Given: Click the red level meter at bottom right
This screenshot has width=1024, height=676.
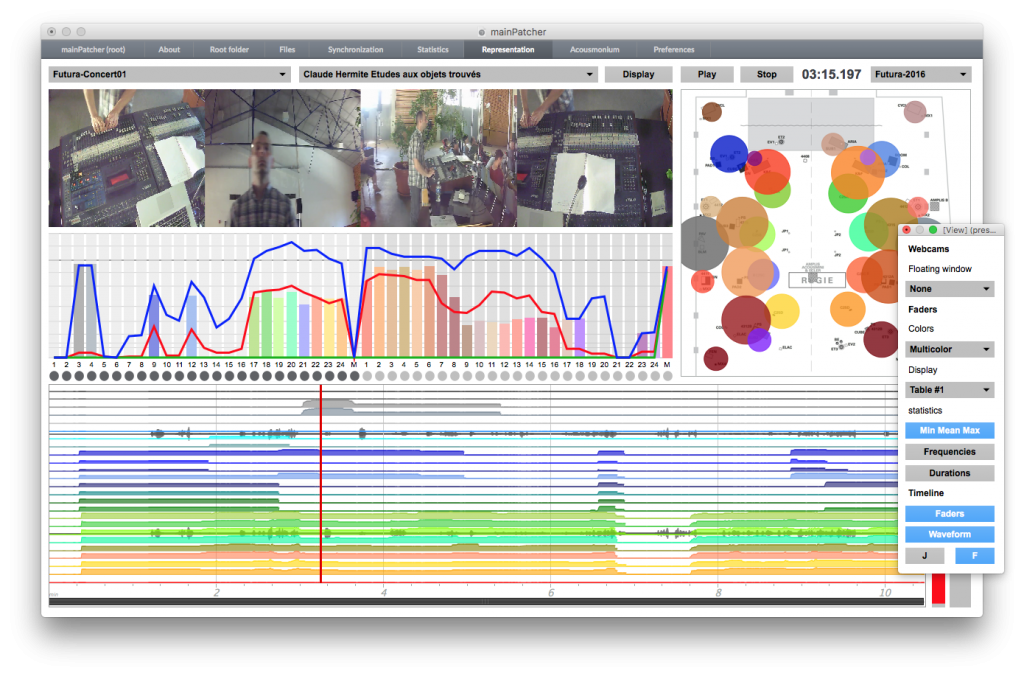Looking at the screenshot, I should [938, 589].
